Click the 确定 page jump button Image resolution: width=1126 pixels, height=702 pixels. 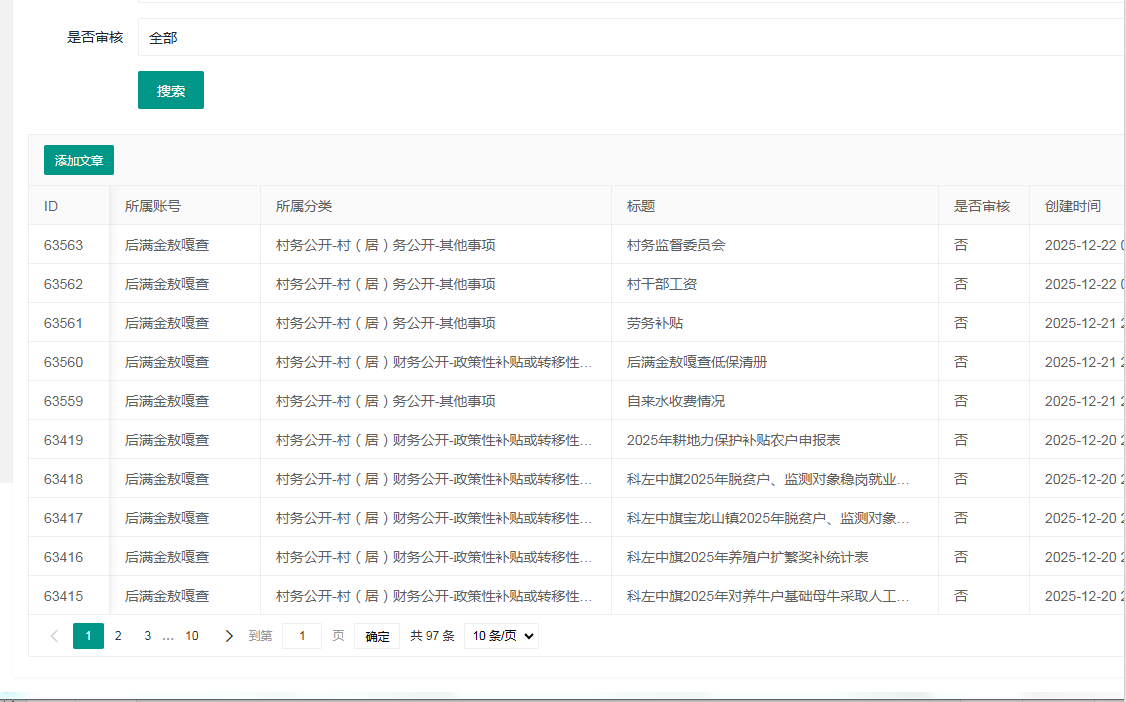pyautogui.click(x=377, y=636)
